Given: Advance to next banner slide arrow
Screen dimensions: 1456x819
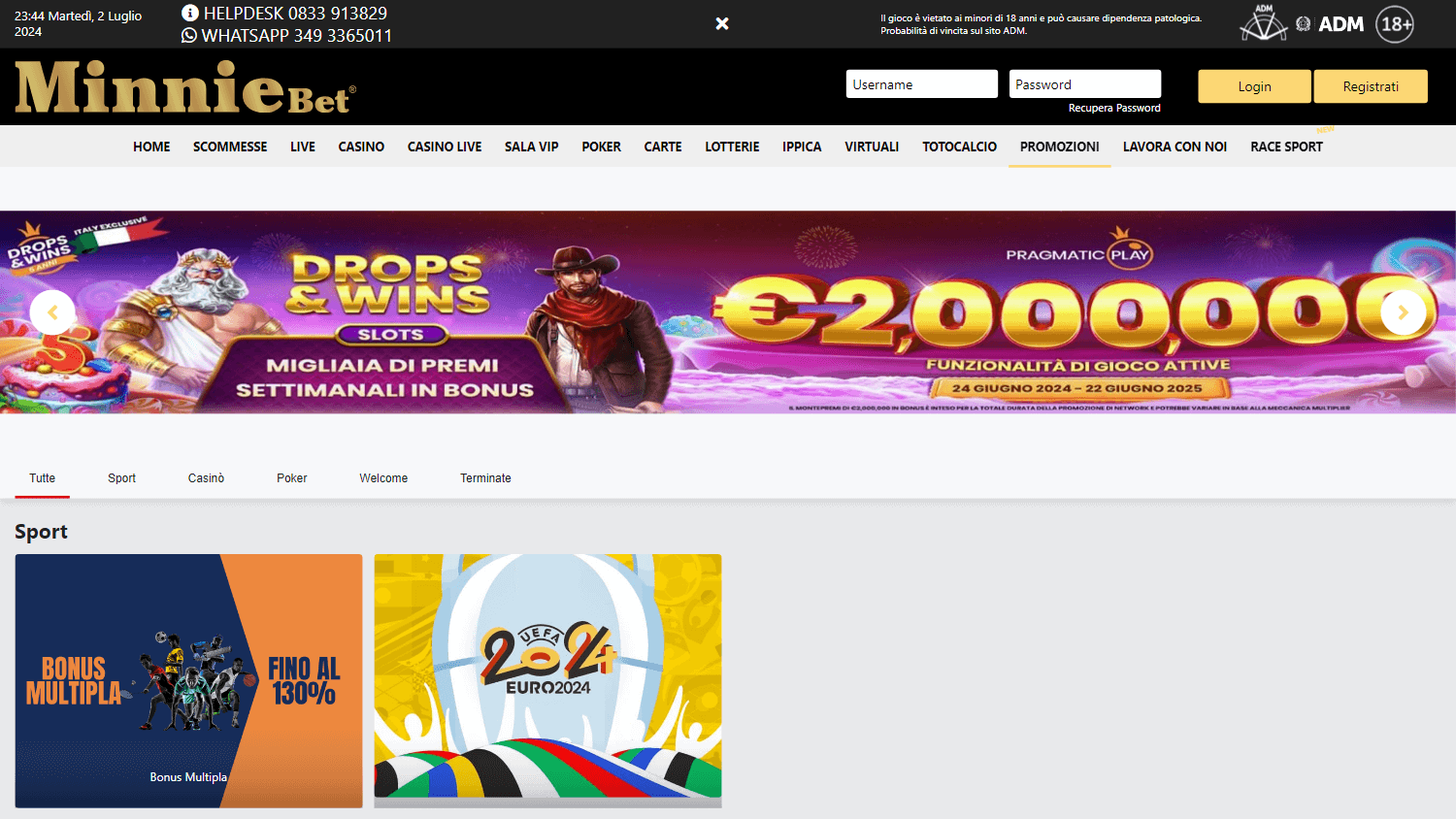Looking at the screenshot, I should (1403, 312).
